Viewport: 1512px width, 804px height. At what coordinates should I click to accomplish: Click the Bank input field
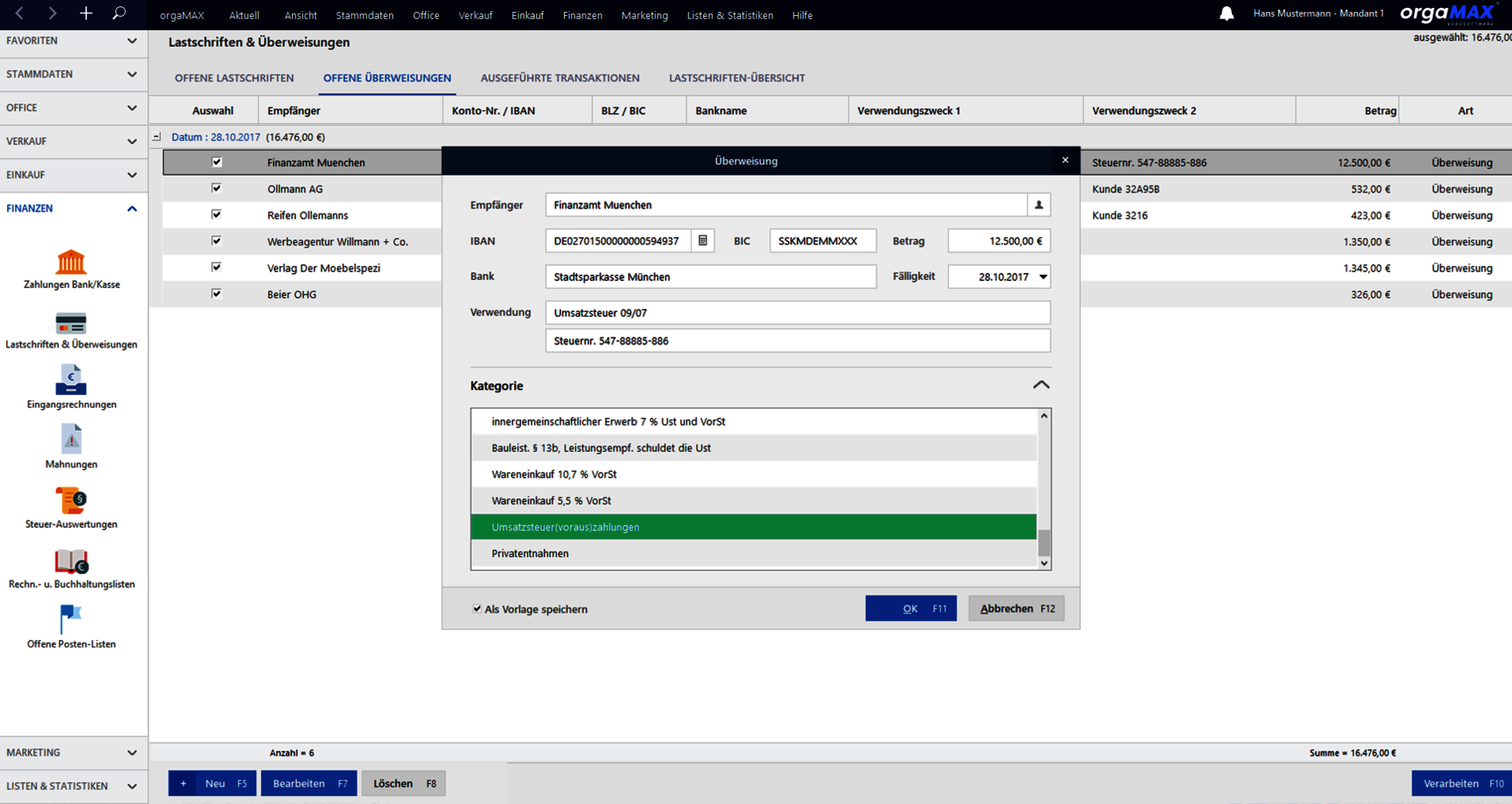pyautogui.click(x=711, y=277)
